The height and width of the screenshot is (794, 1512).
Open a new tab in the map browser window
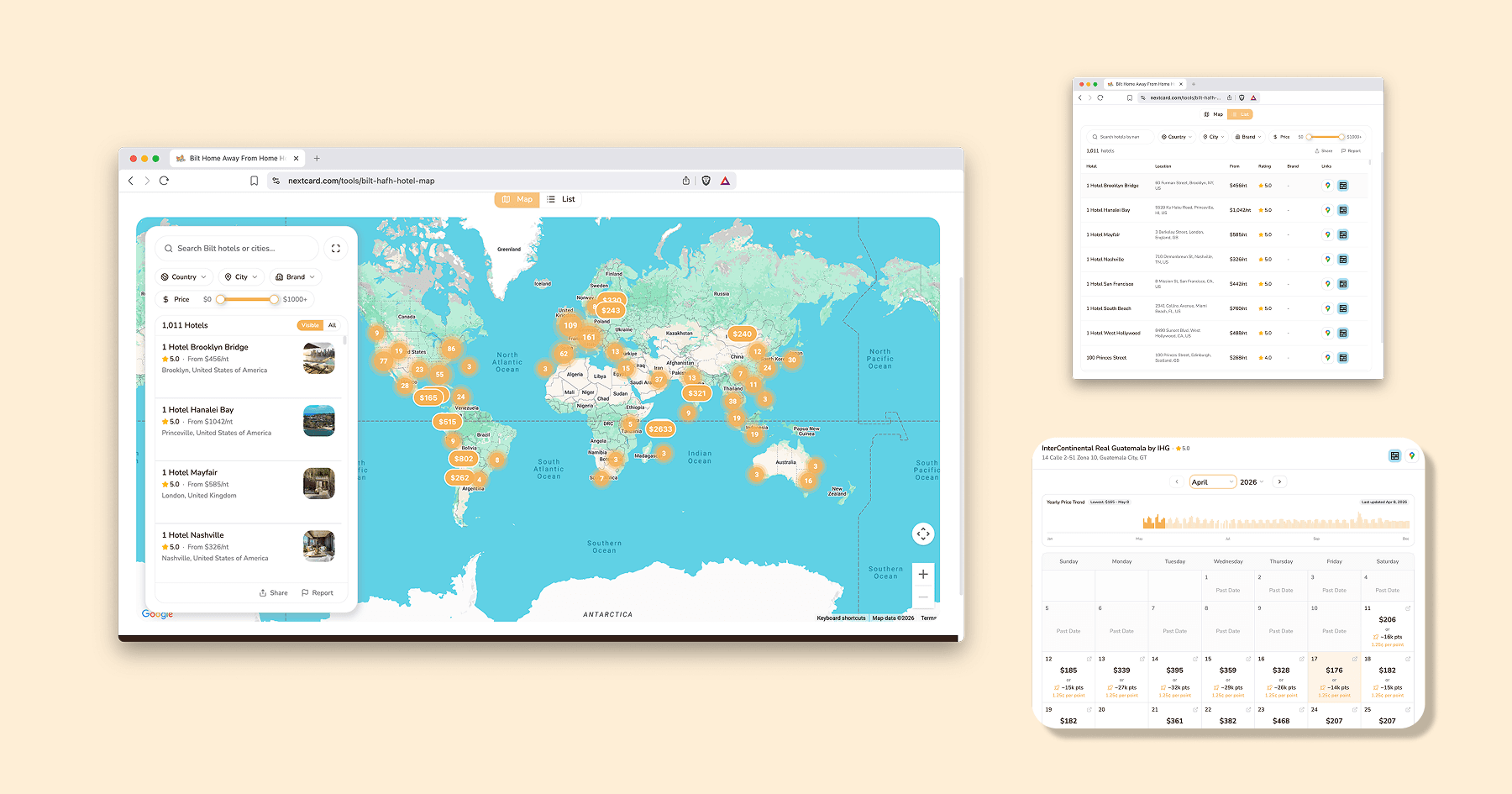point(317,158)
